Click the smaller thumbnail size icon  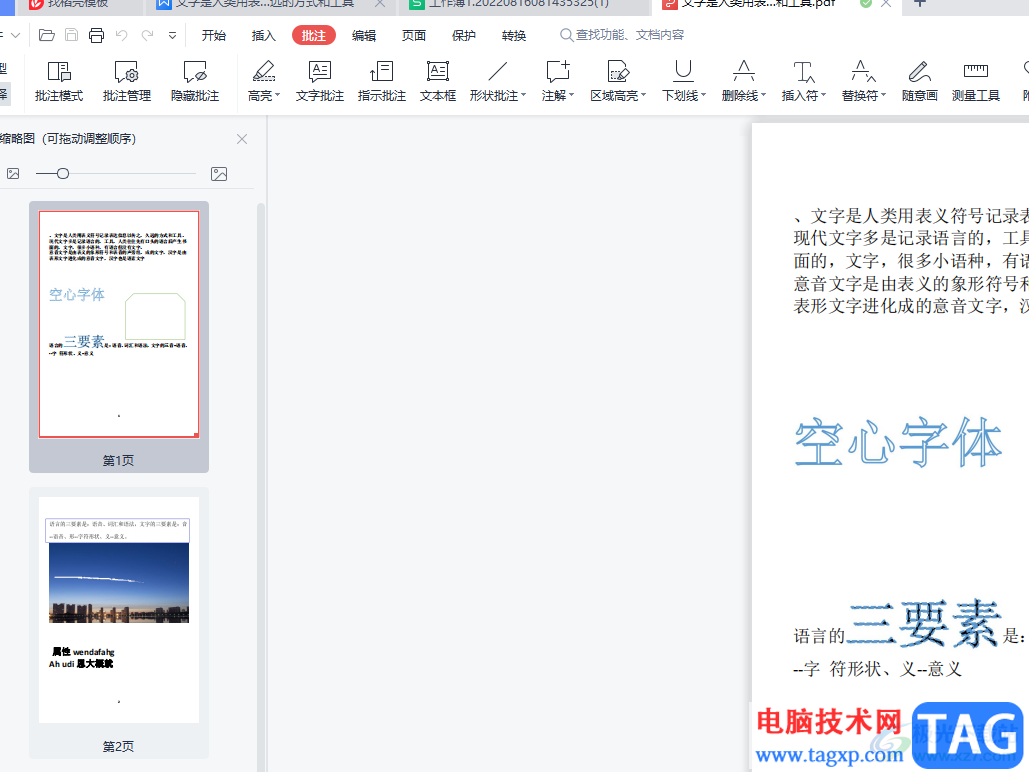(13, 174)
